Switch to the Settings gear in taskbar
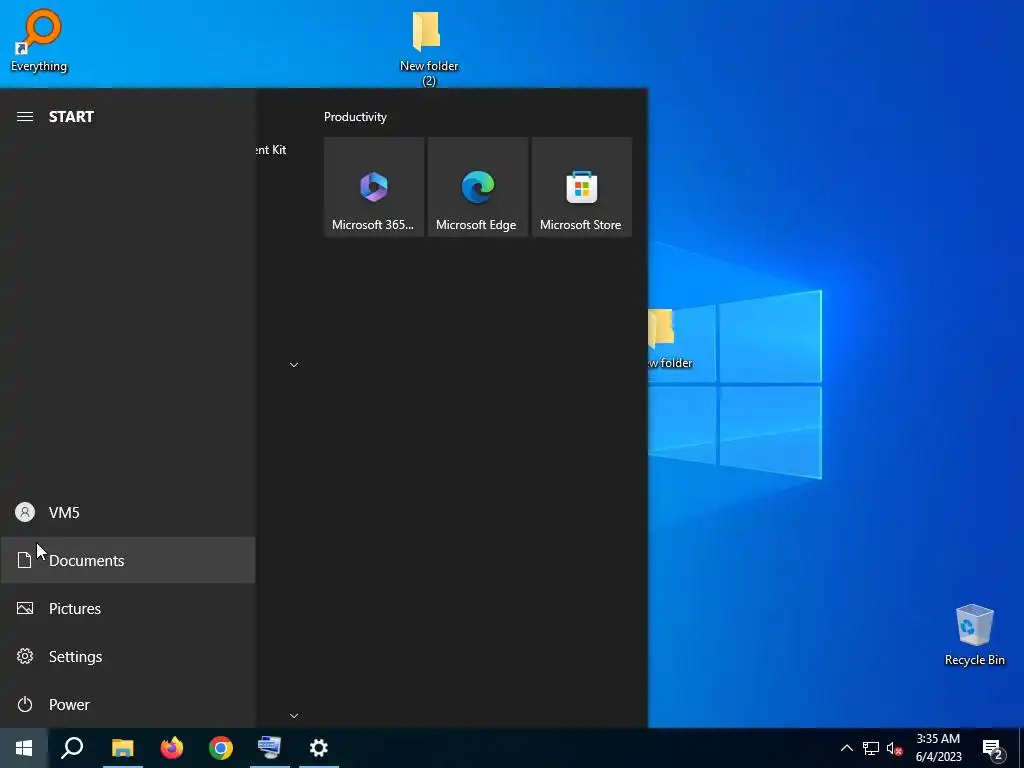This screenshot has width=1024, height=768. pyautogui.click(x=319, y=748)
